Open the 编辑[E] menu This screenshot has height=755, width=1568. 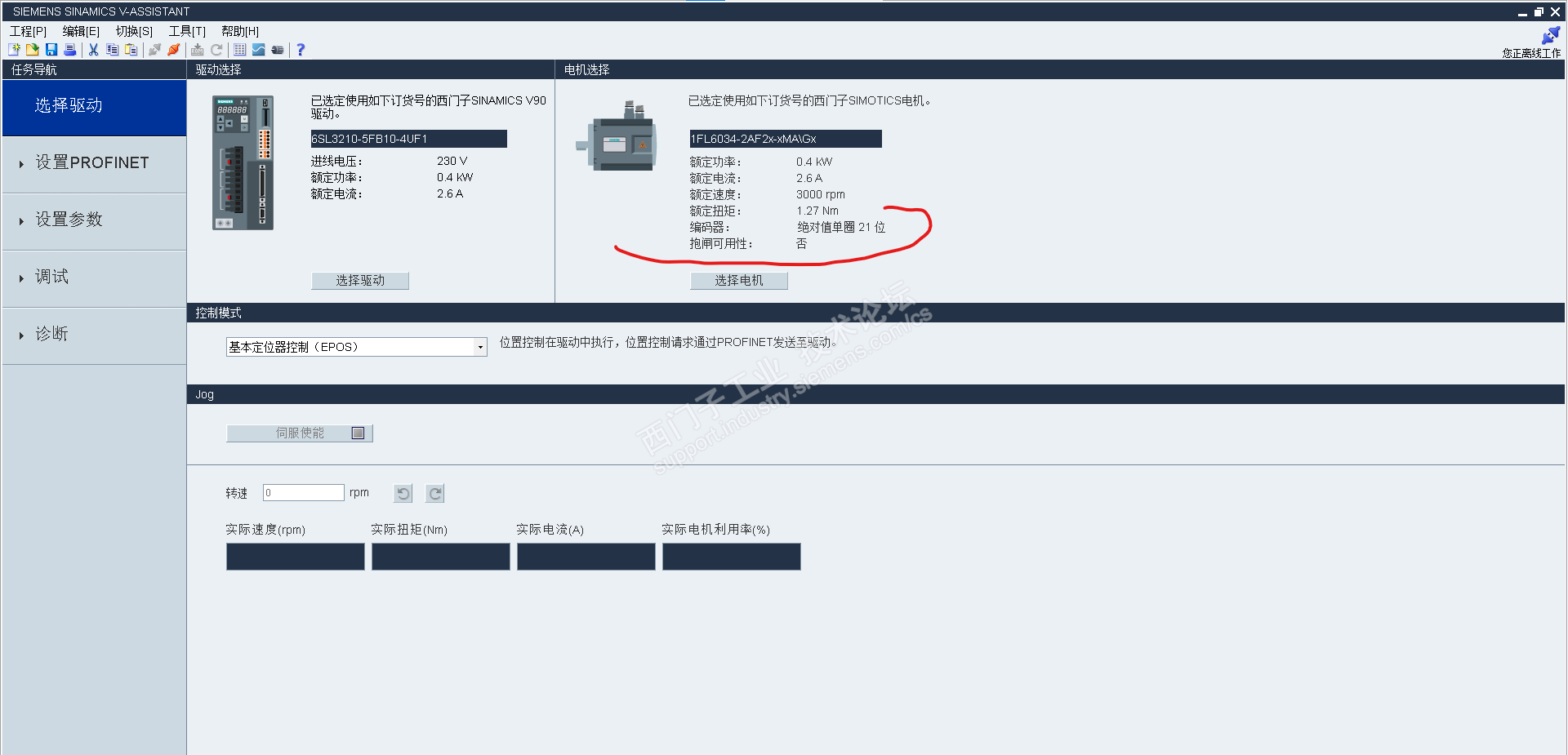click(x=81, y=31)
